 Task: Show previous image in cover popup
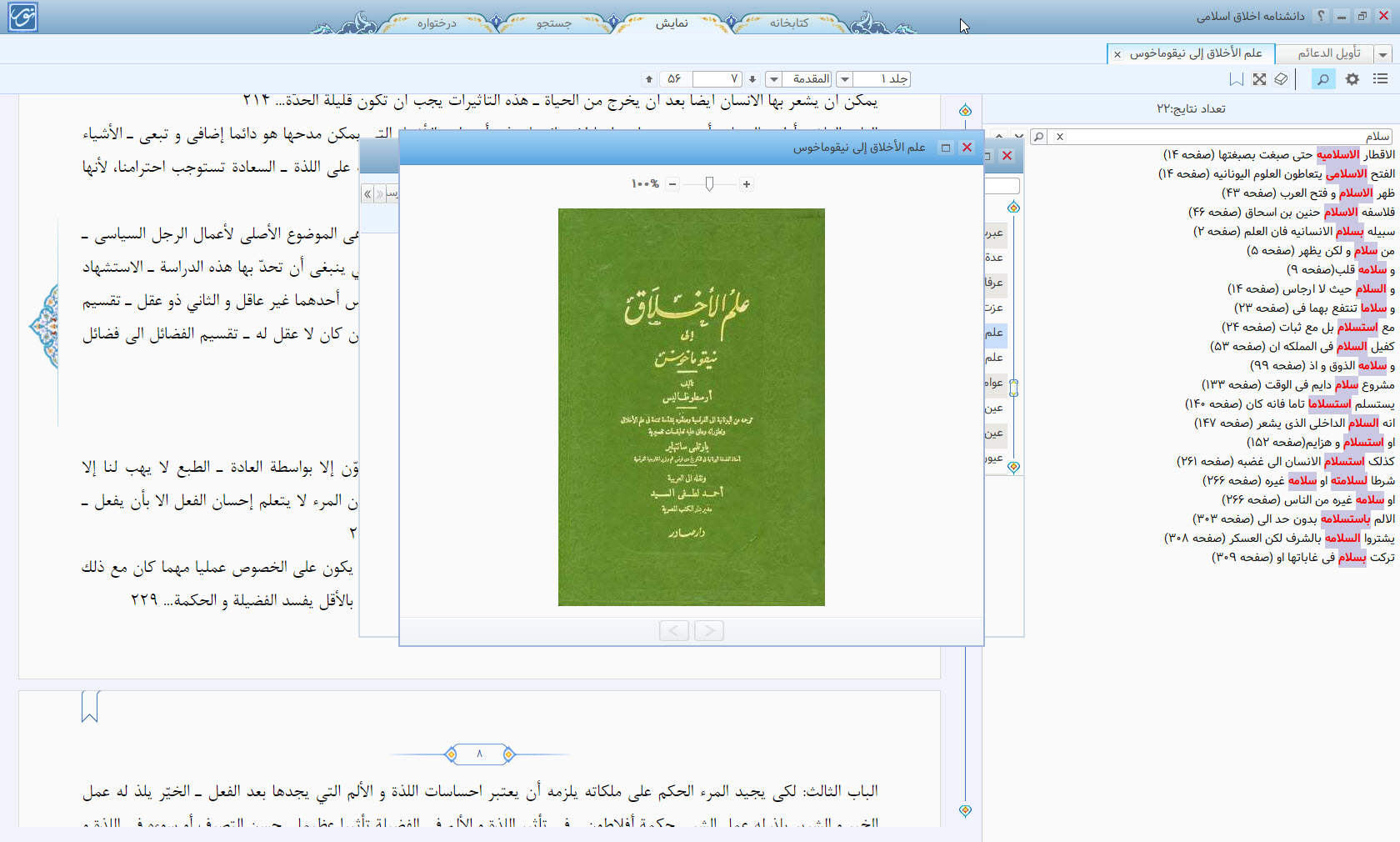coord(674,630)
